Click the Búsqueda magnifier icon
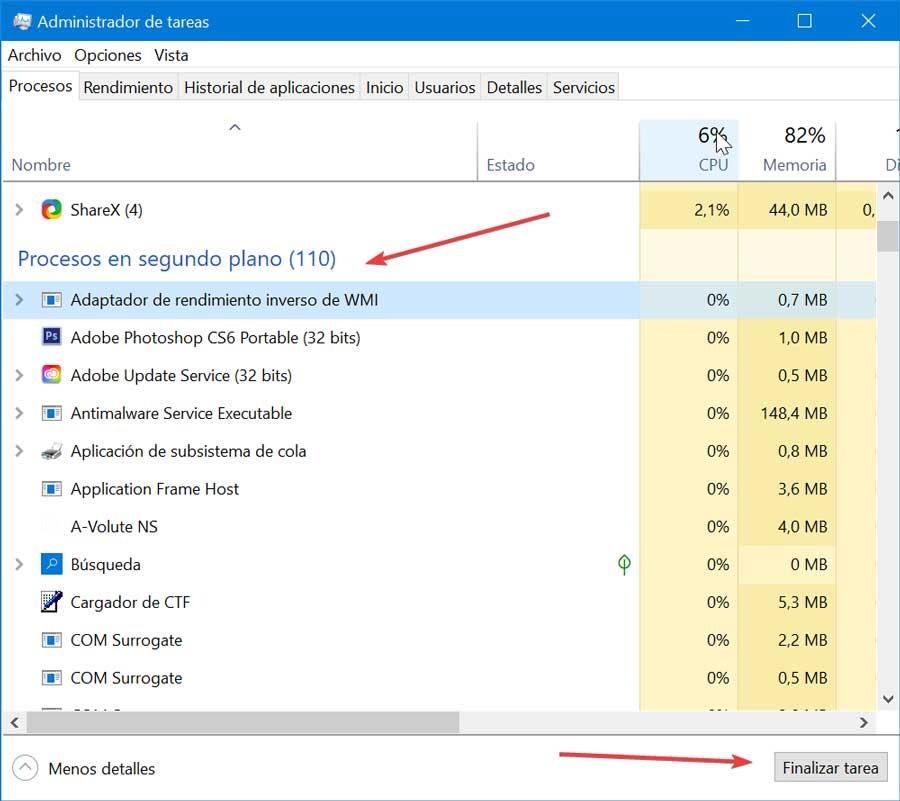 [x=51, y=564]
